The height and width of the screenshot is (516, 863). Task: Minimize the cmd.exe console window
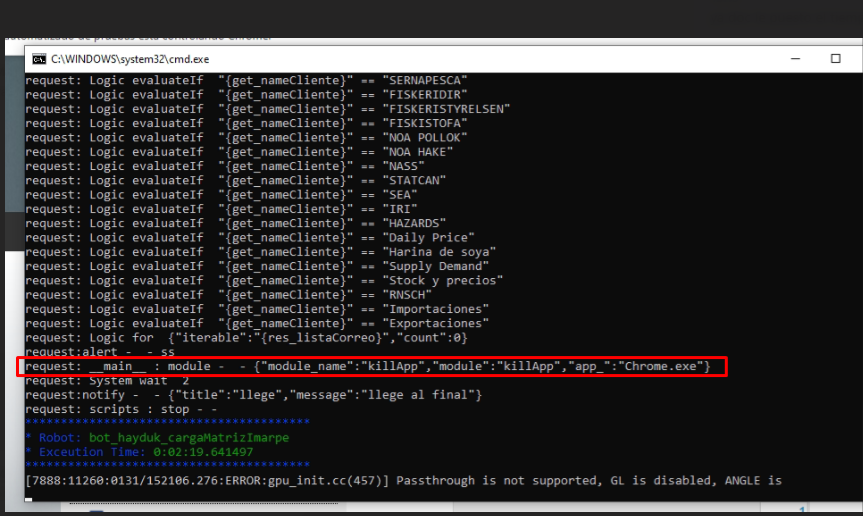click(786, 59)
